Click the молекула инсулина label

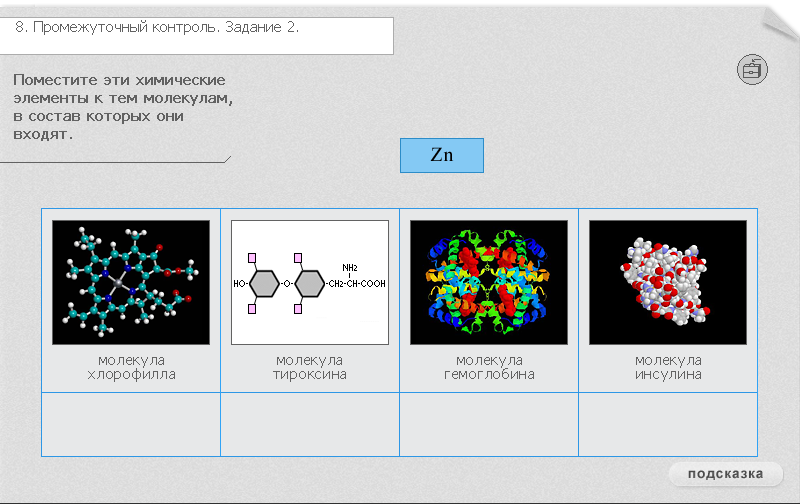click(x=668, y=367)
